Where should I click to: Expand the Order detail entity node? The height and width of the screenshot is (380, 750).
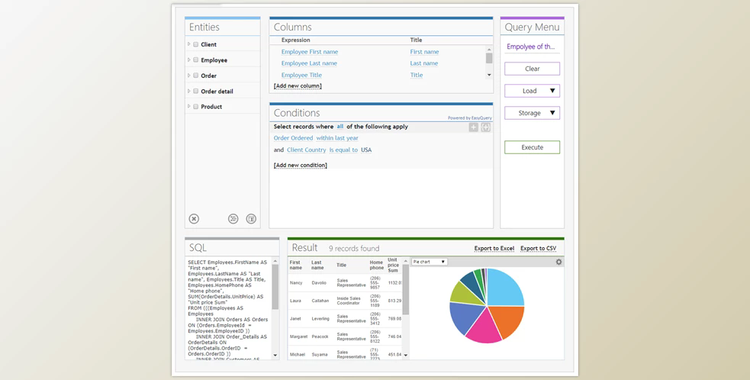189,91
